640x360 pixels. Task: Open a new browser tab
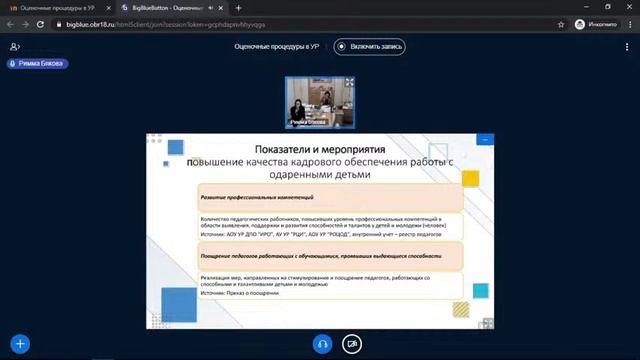click(239, 8)
